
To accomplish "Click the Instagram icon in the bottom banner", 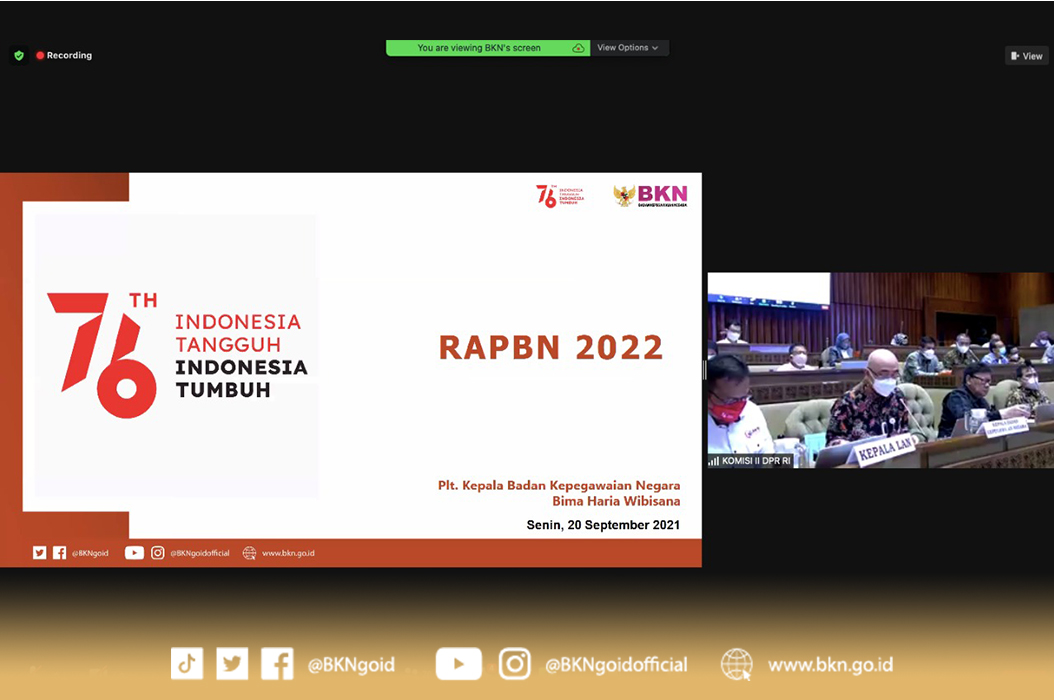I will [x=514, y=663].
